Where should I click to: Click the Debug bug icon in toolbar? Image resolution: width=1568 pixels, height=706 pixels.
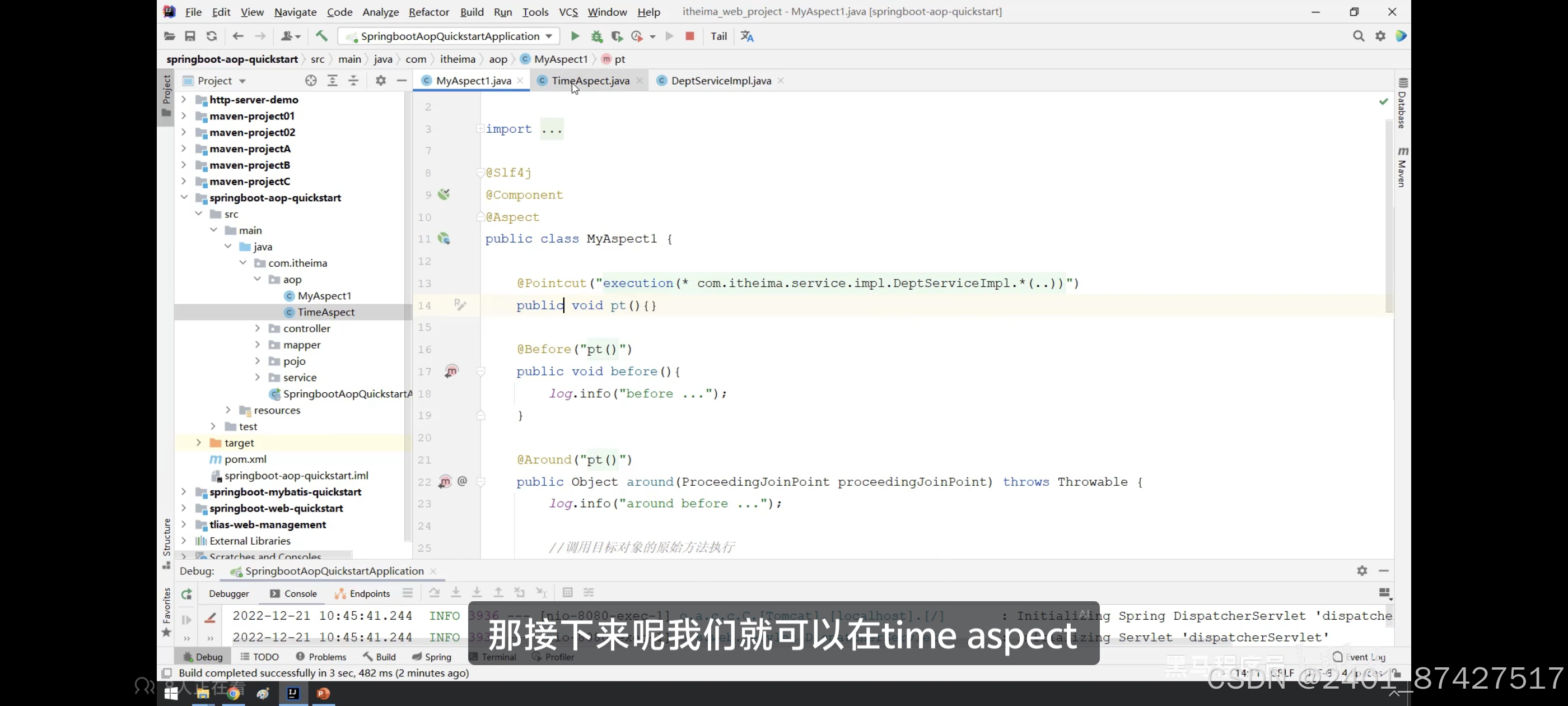(x=596, y=36)
